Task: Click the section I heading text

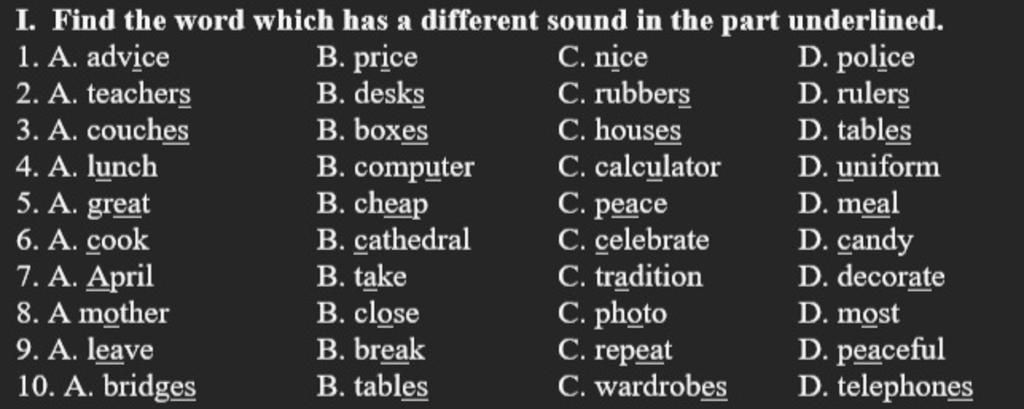Action: click(480, 21)
